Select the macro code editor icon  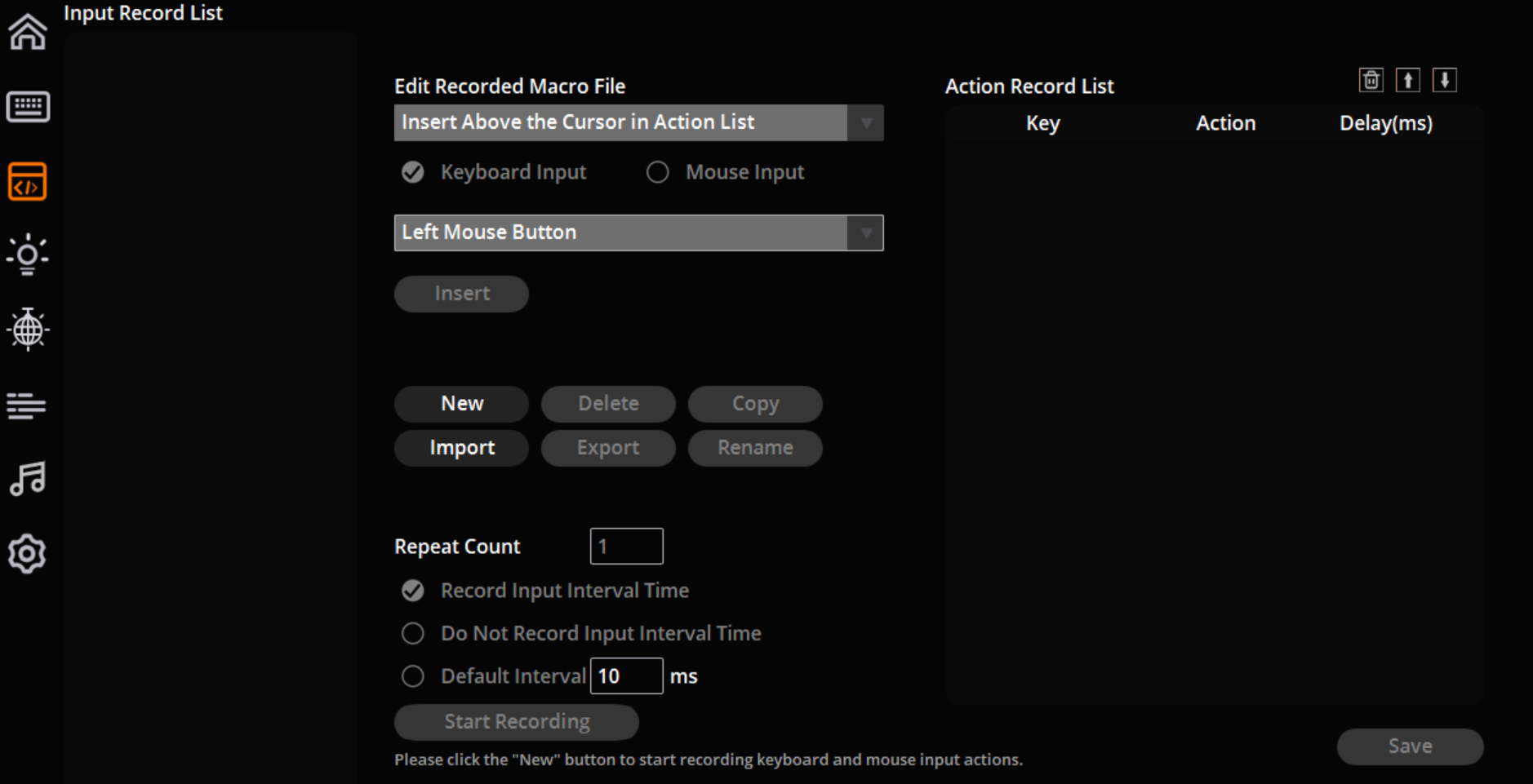pyautogui.click(x=28, y=181)
